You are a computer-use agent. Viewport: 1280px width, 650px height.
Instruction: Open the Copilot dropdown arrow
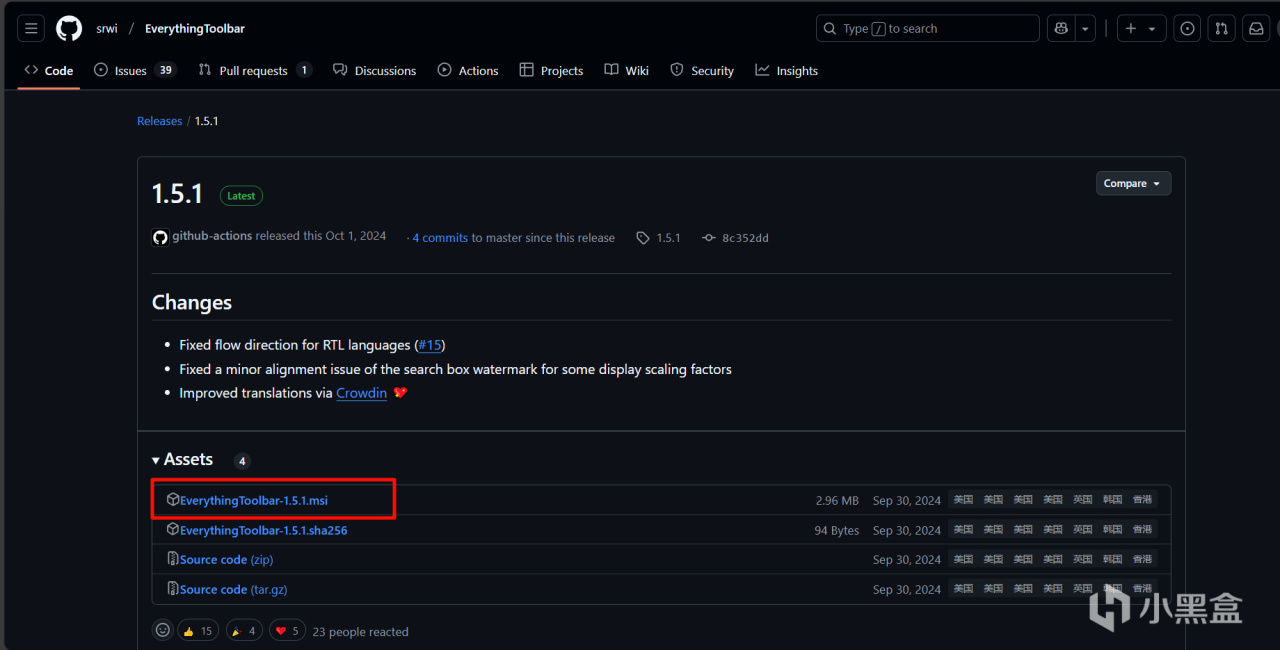pos(1085,29)
